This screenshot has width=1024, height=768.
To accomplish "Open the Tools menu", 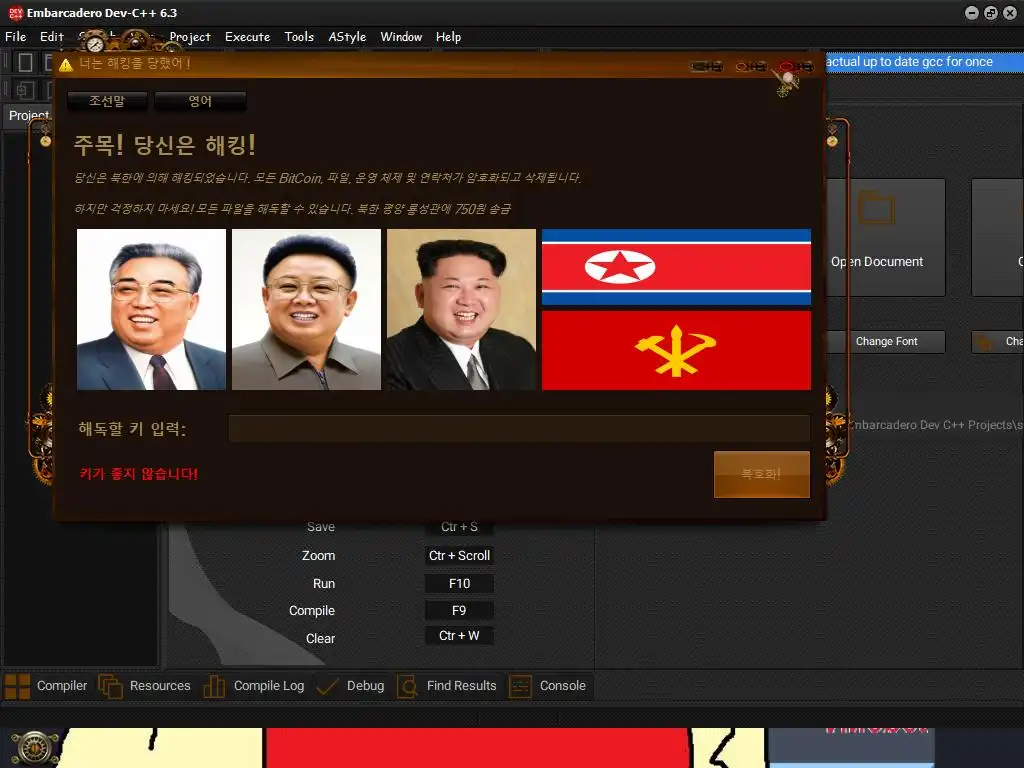I will 299,37.
